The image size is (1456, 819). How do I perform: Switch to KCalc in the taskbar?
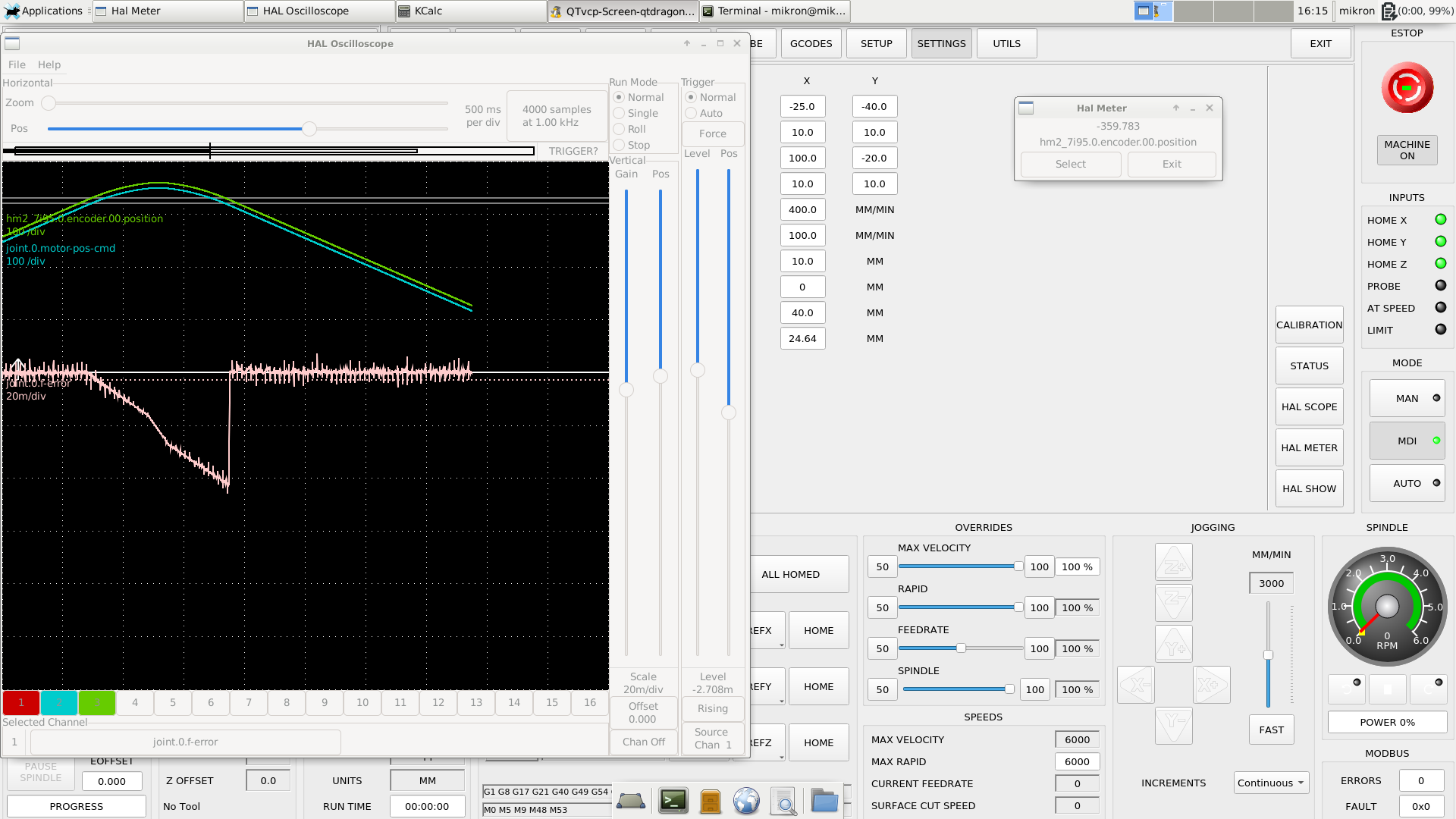pyautogui.click(x=470, y=11)
